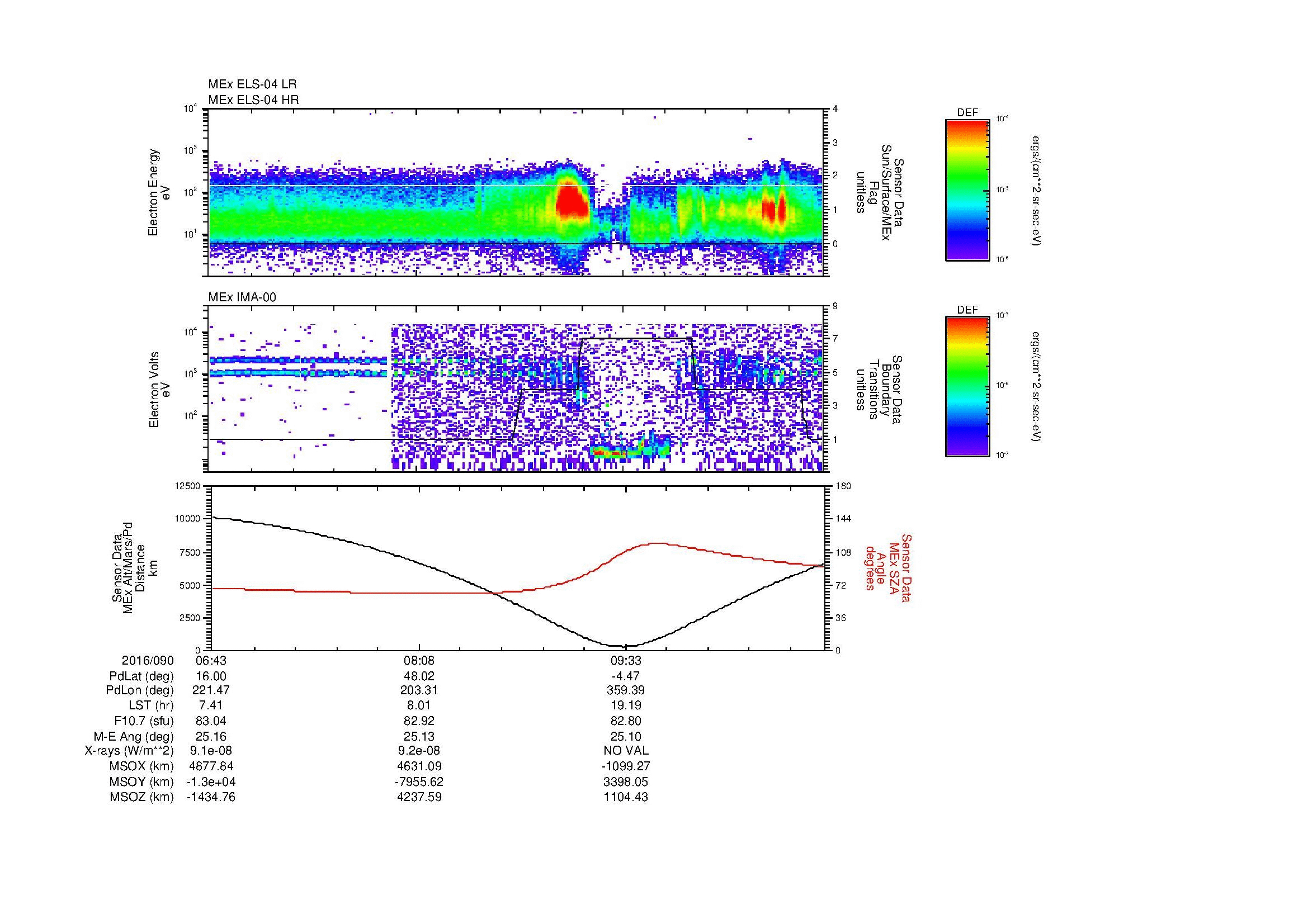This screenshot has width=1308, height=924.
Task: Select the 'M-E Ang (deg)' row label
Action: 134,736
